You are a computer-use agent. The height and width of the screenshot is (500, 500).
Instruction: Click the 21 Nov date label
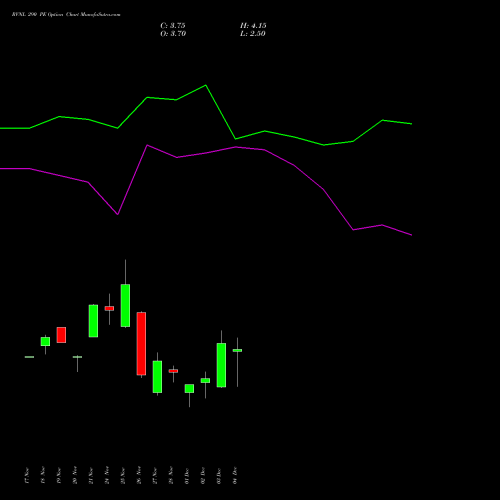tap(91, 476)
